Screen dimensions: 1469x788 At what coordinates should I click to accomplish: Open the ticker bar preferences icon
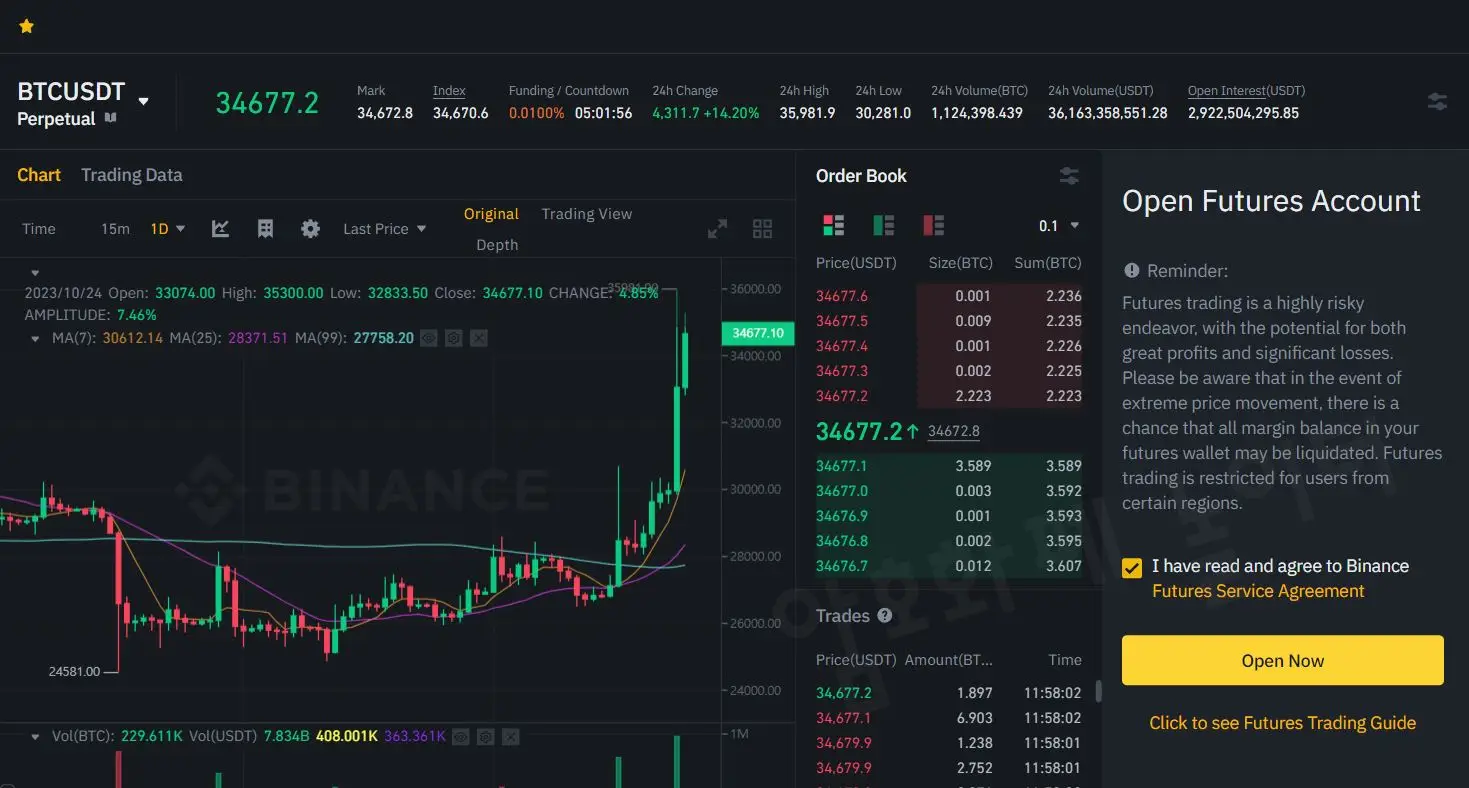pyautogui.click(x=1437, y=101)
